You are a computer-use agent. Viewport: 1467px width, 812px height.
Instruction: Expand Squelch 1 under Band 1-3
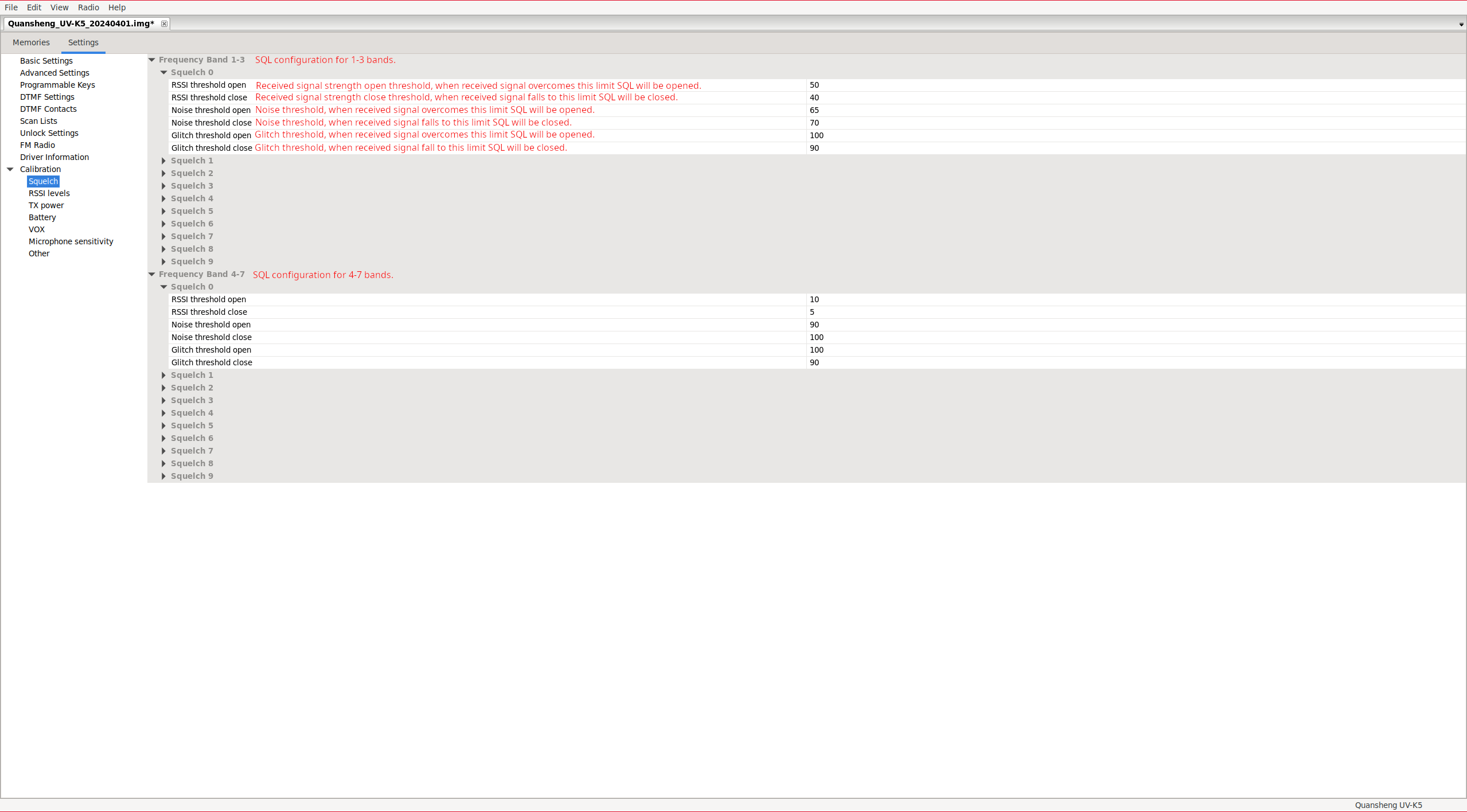163,161
